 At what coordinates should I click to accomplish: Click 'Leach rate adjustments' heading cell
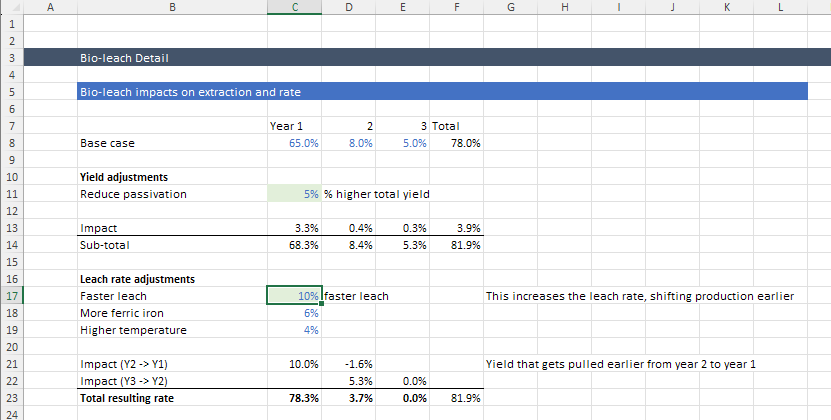[172, 279]
